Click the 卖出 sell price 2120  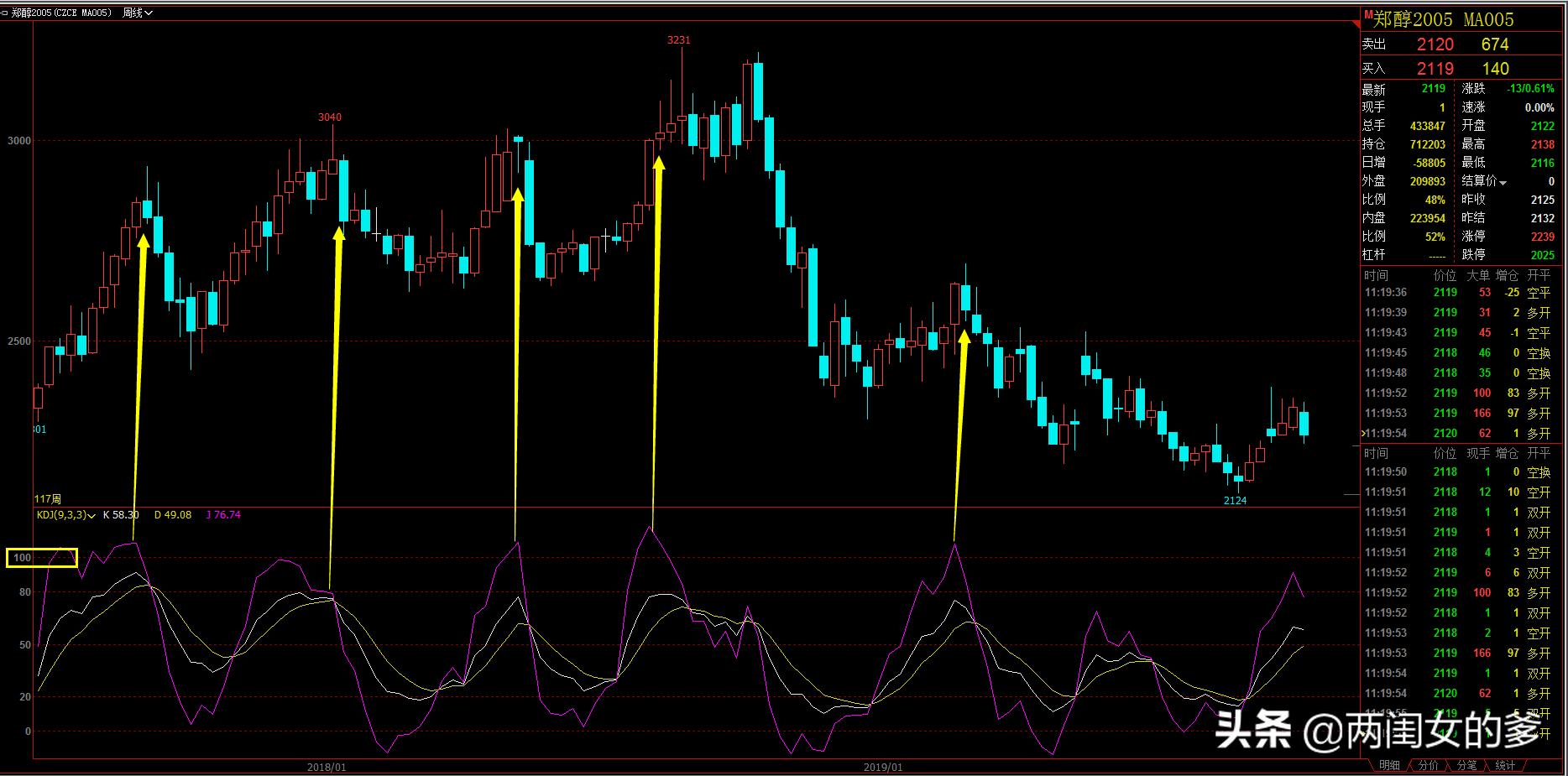coord(1435,44)
